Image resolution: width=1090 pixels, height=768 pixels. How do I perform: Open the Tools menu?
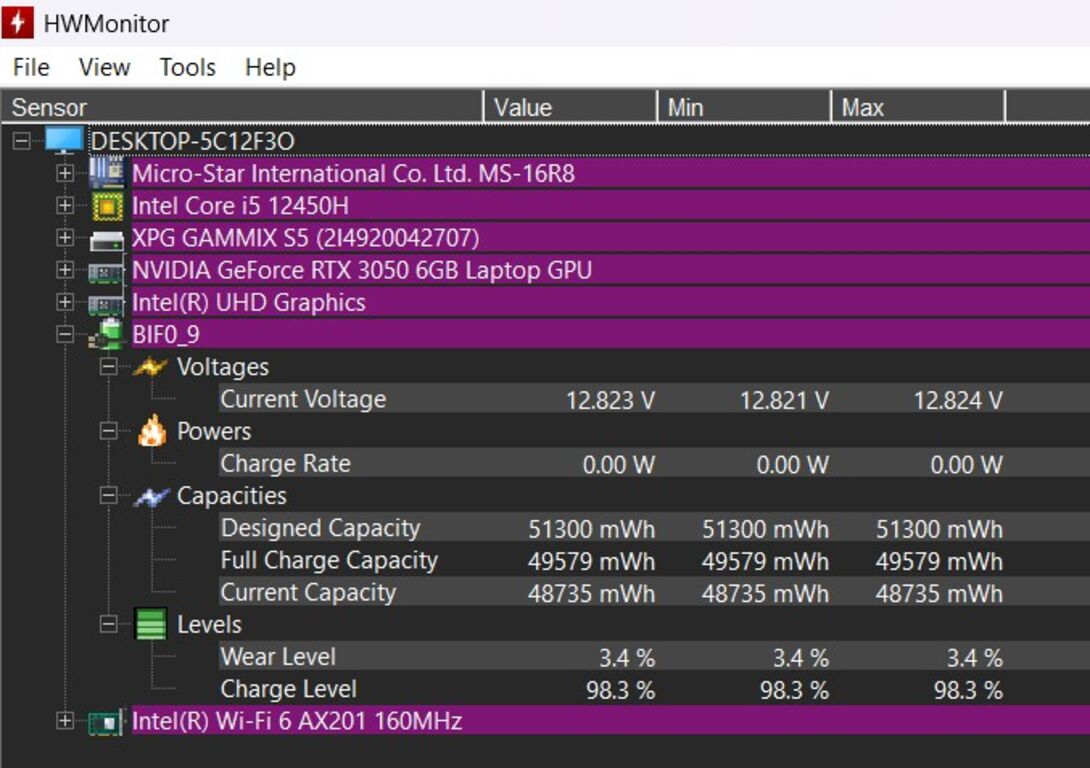click(x=188, y=67)
